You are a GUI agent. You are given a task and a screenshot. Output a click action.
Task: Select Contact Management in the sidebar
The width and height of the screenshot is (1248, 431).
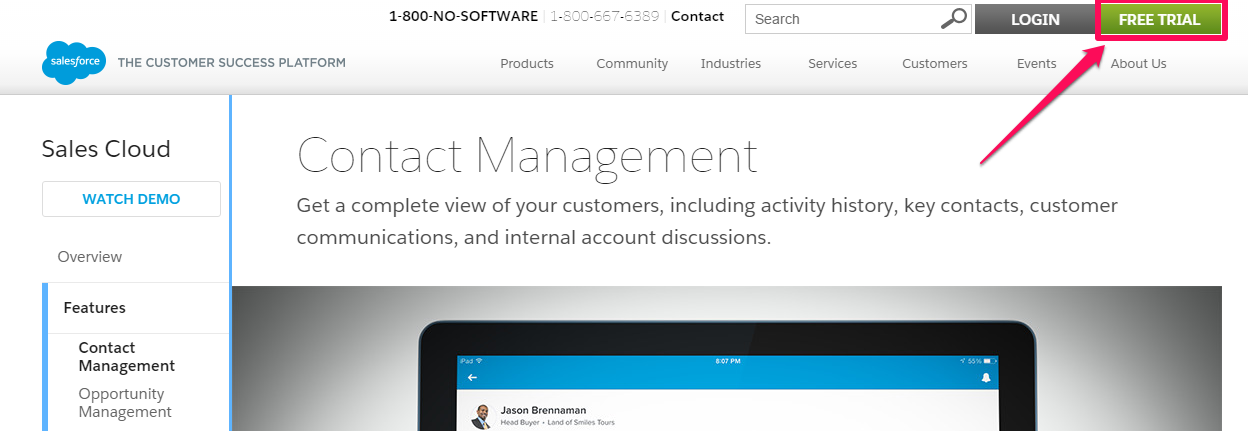click(x=127, y=357)
